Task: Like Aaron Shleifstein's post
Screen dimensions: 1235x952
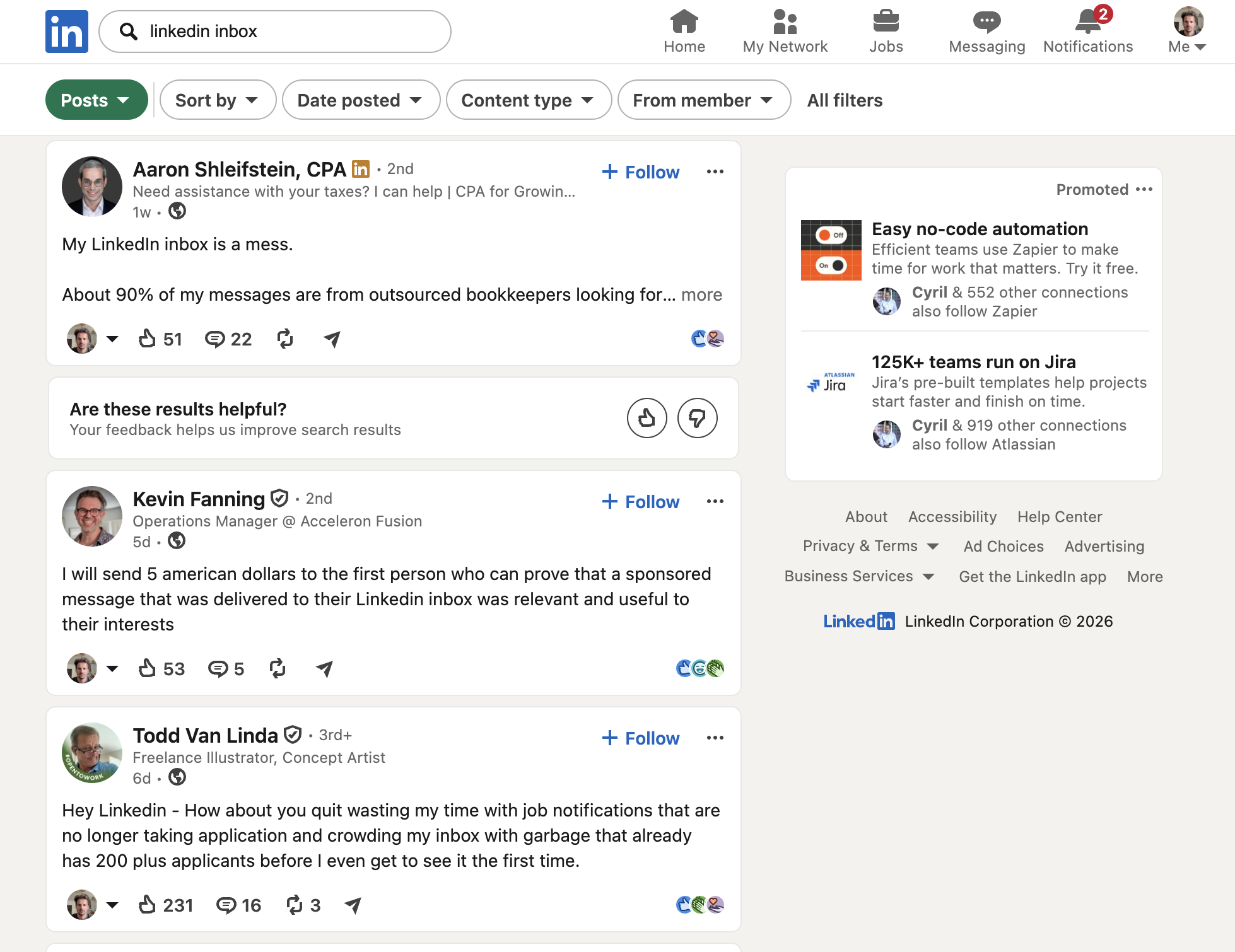Action: pyautogui.click(x=160, y=339)
